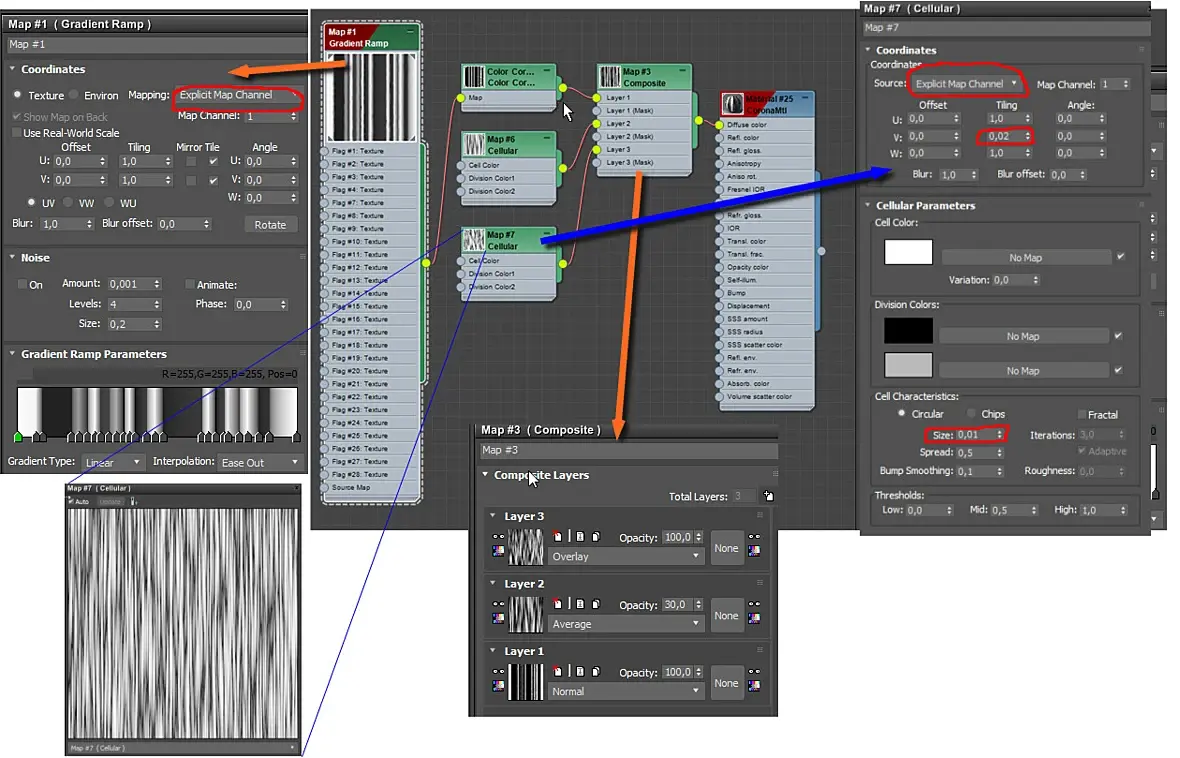Click the white Cell Color swatch
This screenshot has height=758, width=1180.
coord(908,252)
